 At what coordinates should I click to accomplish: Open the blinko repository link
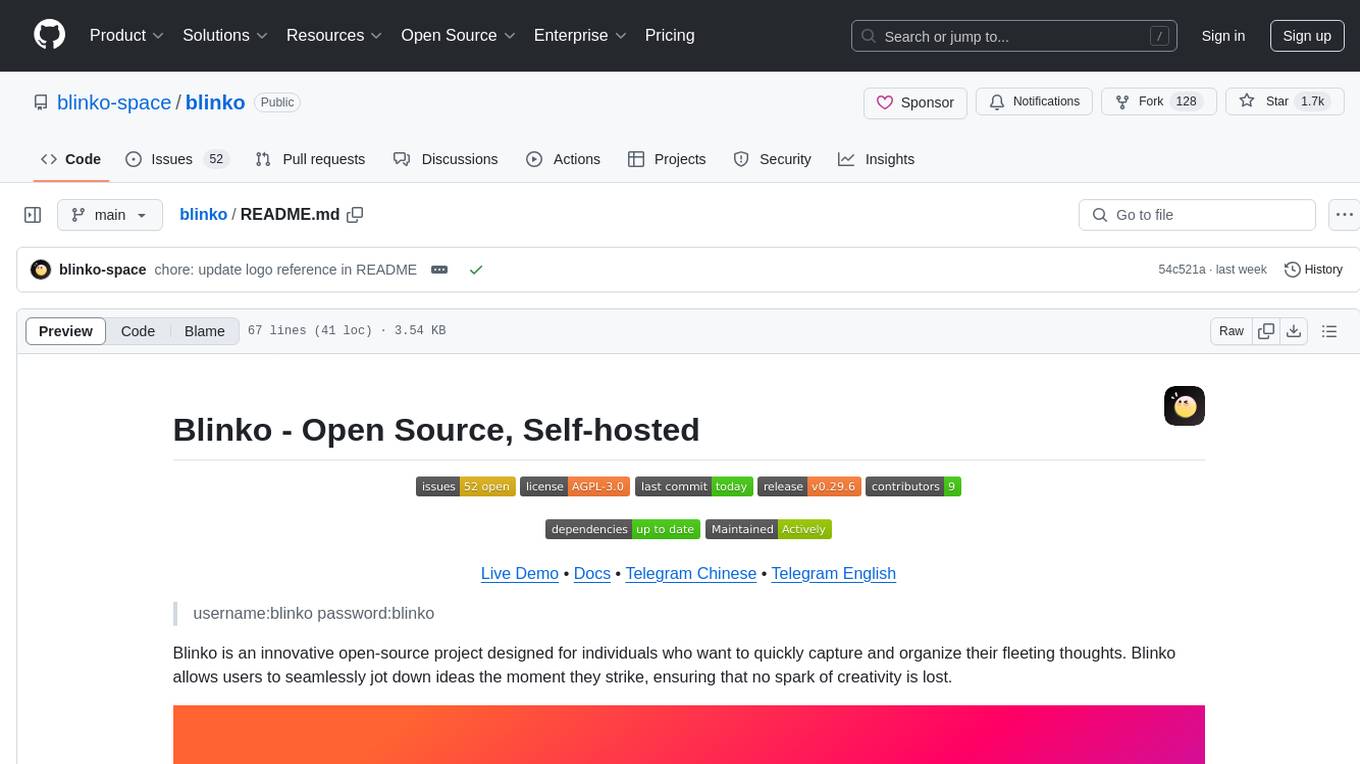215,102
